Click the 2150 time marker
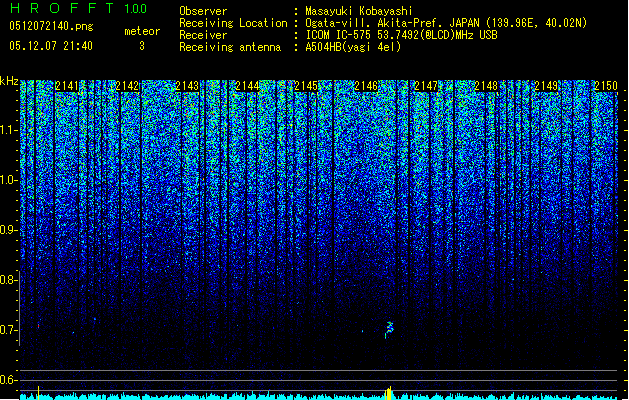This screenshot has height=400, width=629. pyautogui.click(x=606, y=86)
